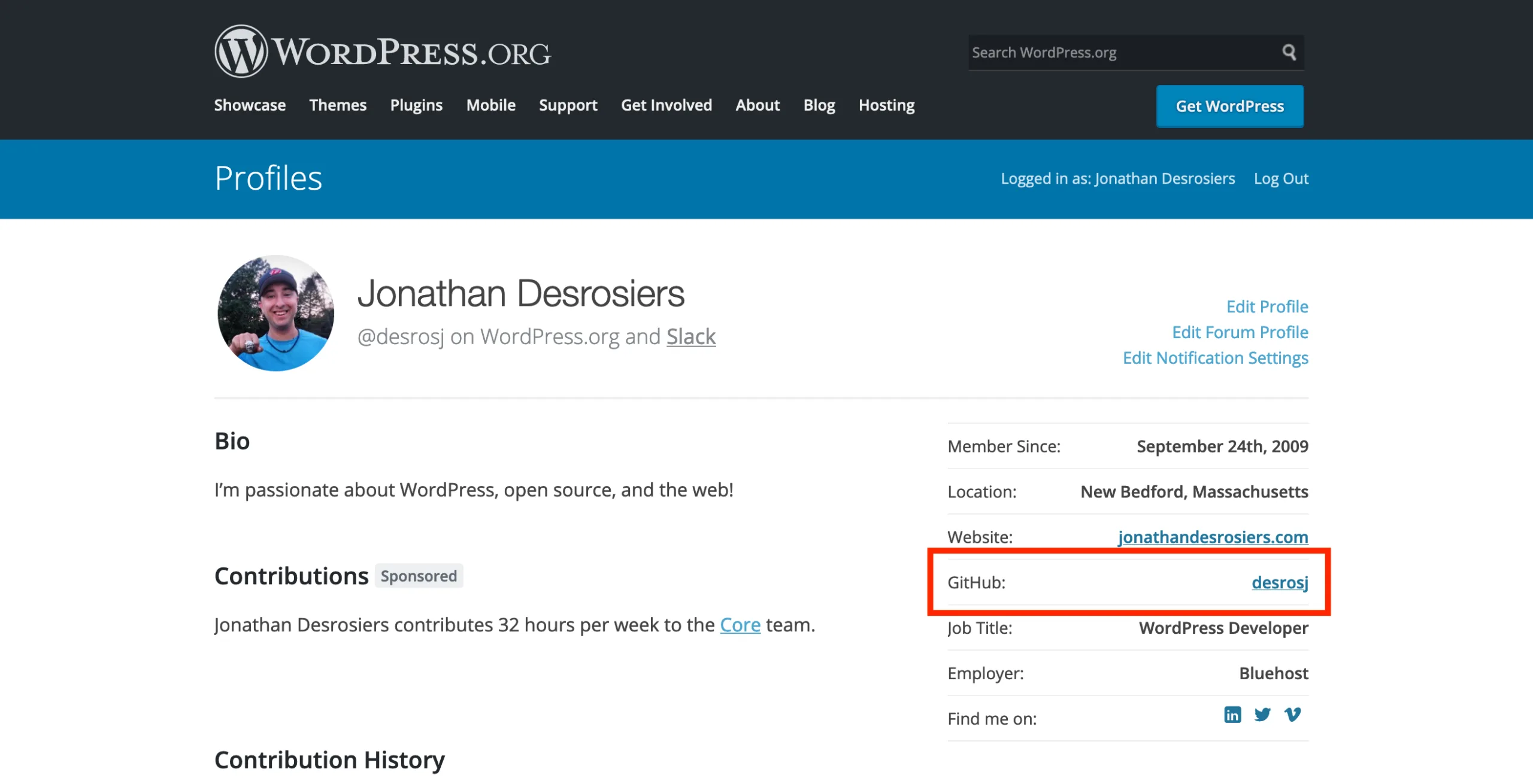Click the Core team link

[740, 625]
